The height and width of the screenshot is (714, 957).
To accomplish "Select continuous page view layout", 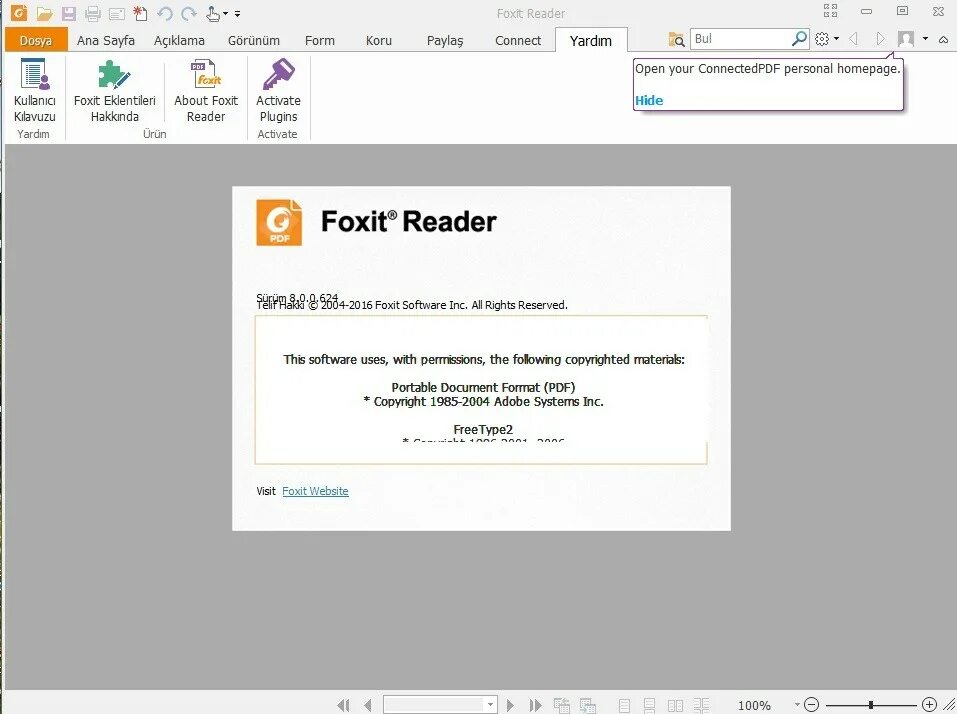I will [649, 705].
